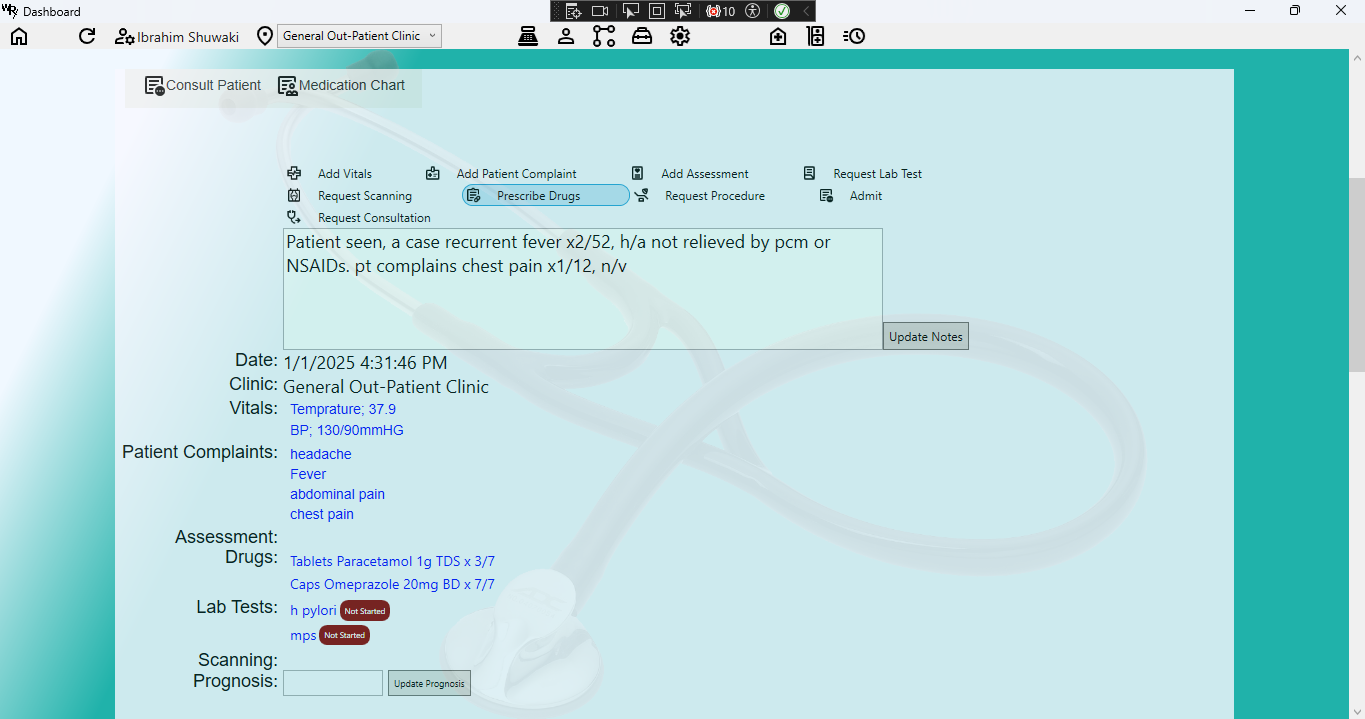Click in the Prognosis input field
Screen dimensions: 1365x719
333,683
